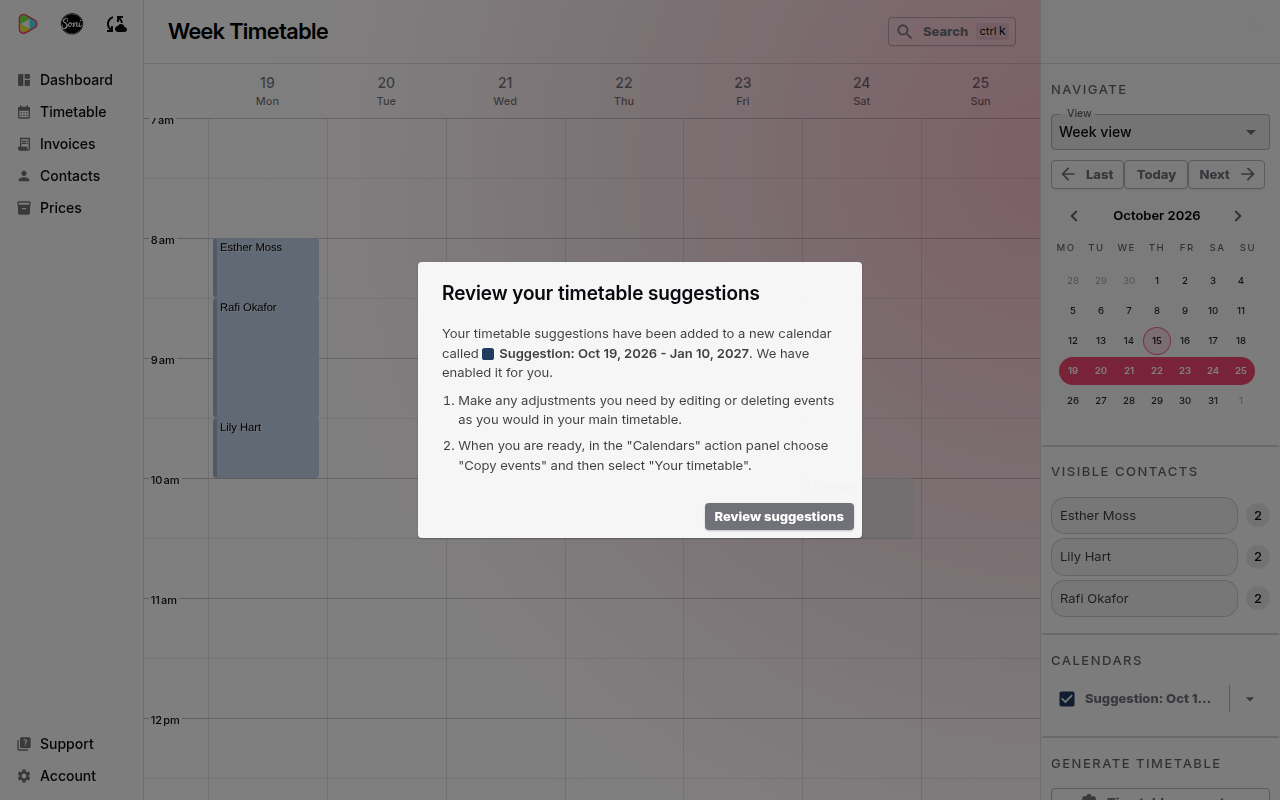Open Esther Moss event on Monday
The width and height of the screenshot is (1280, 800).
pyautogui.click(x=266, y=268)
